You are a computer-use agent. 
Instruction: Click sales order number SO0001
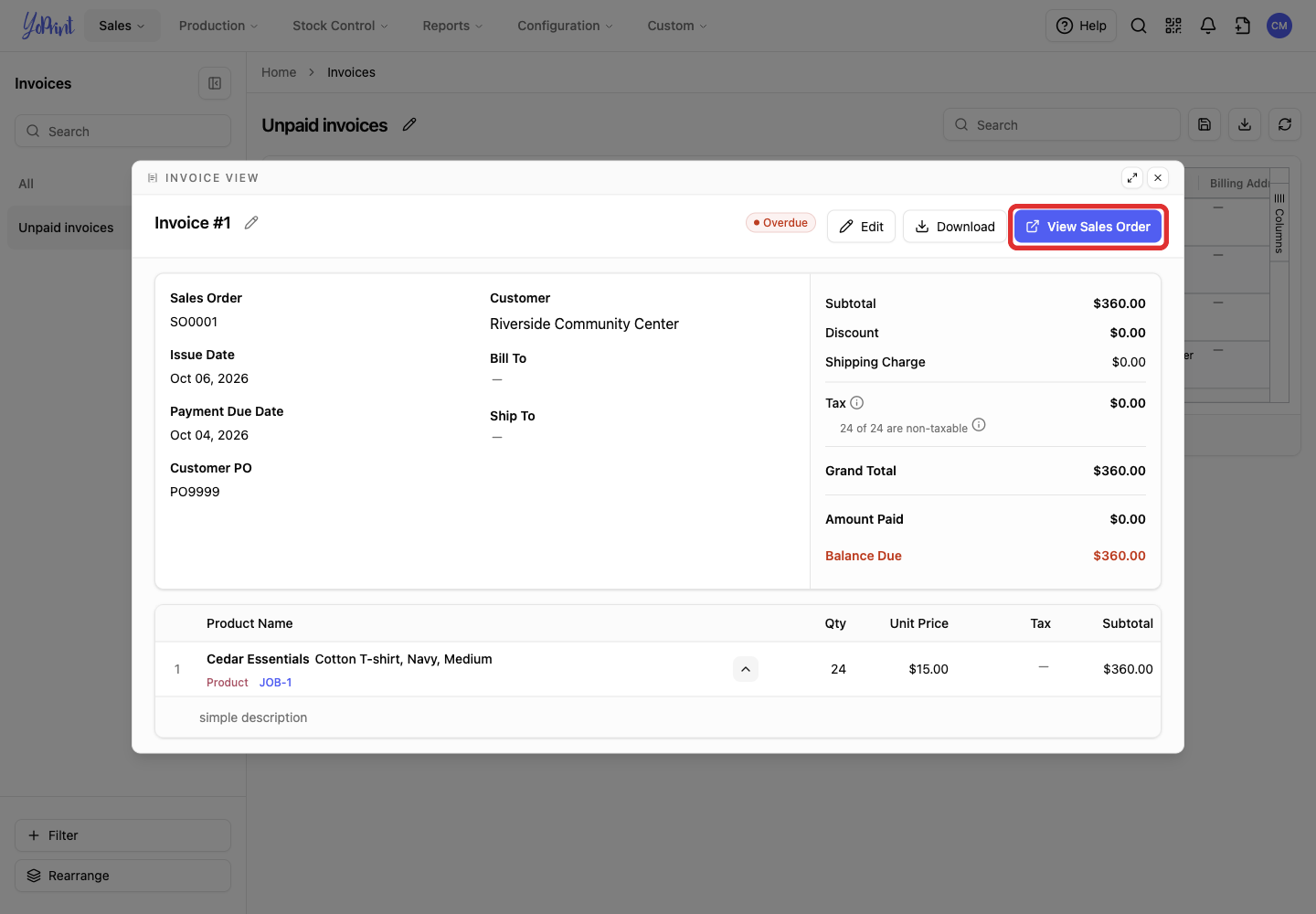(194, 322)
